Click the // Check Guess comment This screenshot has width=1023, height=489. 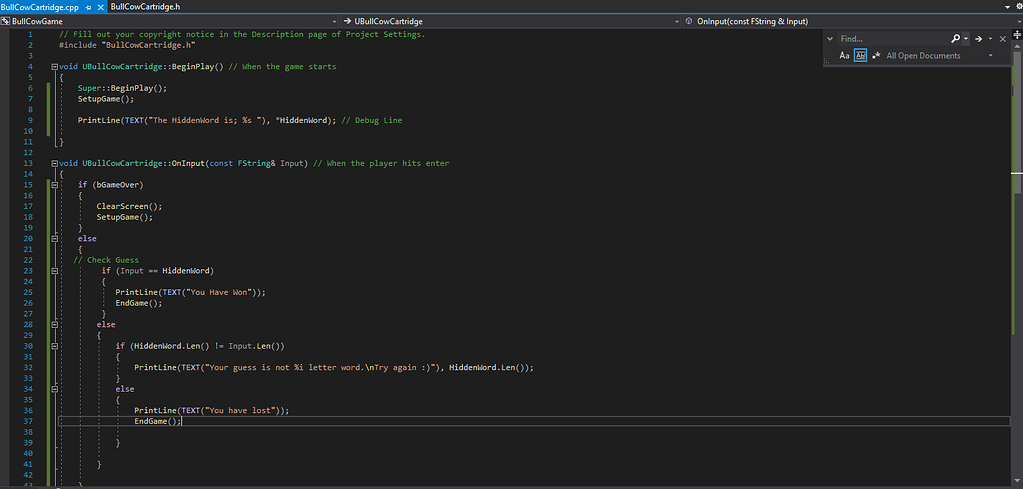[x=106, y=260]
